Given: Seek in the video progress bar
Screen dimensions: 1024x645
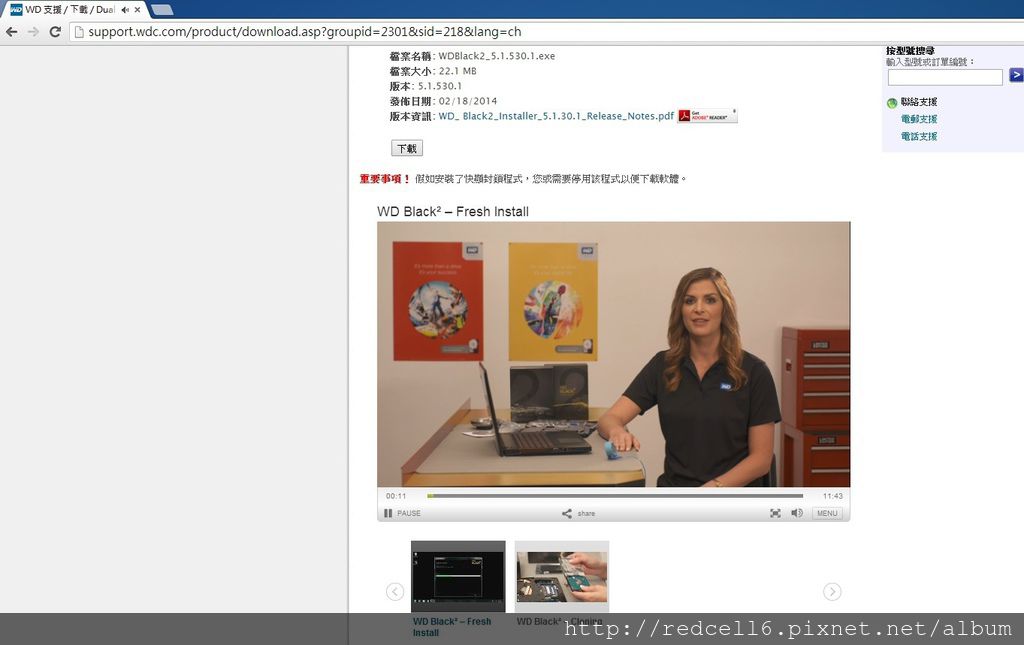Looking at the screenshot, I should pos(615,496).
